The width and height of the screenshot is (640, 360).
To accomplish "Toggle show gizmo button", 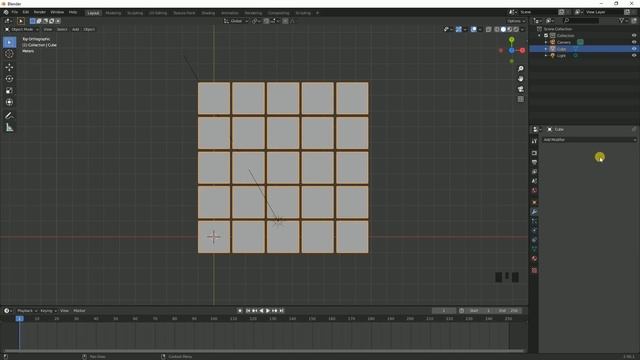I will coord(459,29).
